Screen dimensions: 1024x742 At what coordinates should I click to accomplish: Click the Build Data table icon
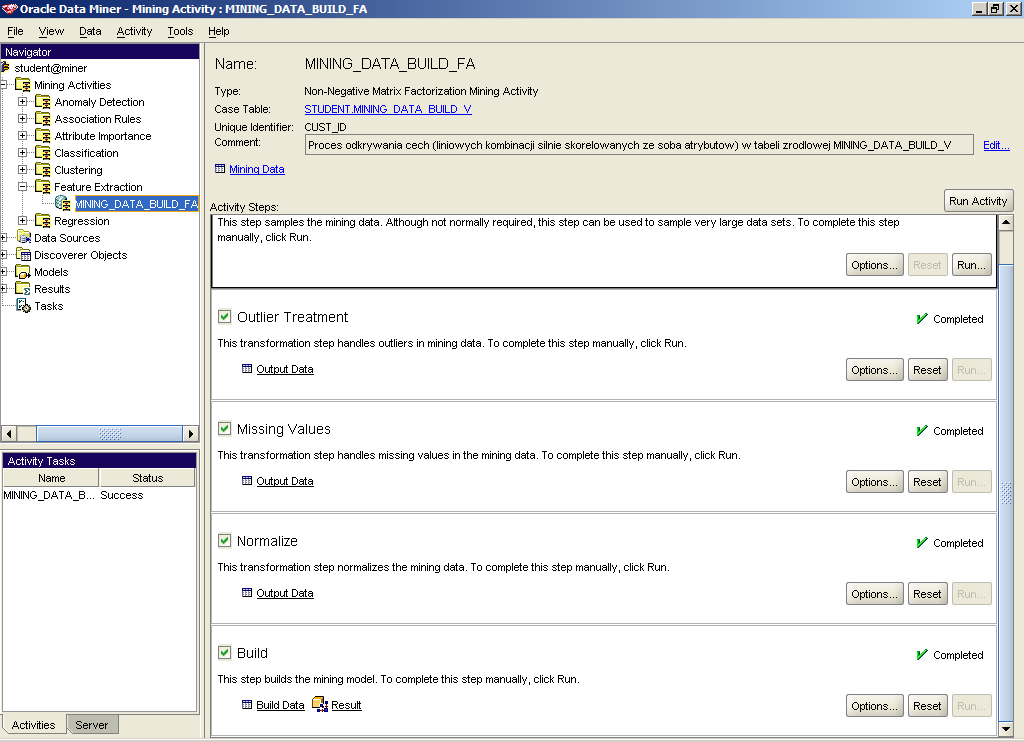pyautogui.click(x=247, y=705)
